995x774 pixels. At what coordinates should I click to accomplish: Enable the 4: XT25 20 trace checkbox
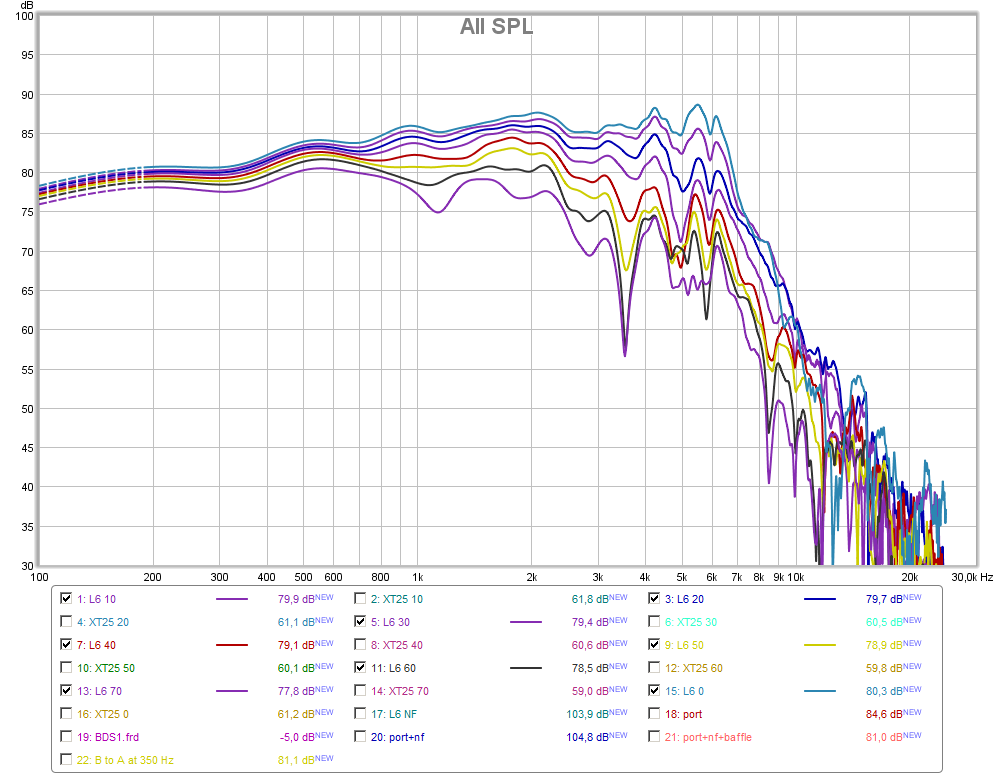coord(66,622)
